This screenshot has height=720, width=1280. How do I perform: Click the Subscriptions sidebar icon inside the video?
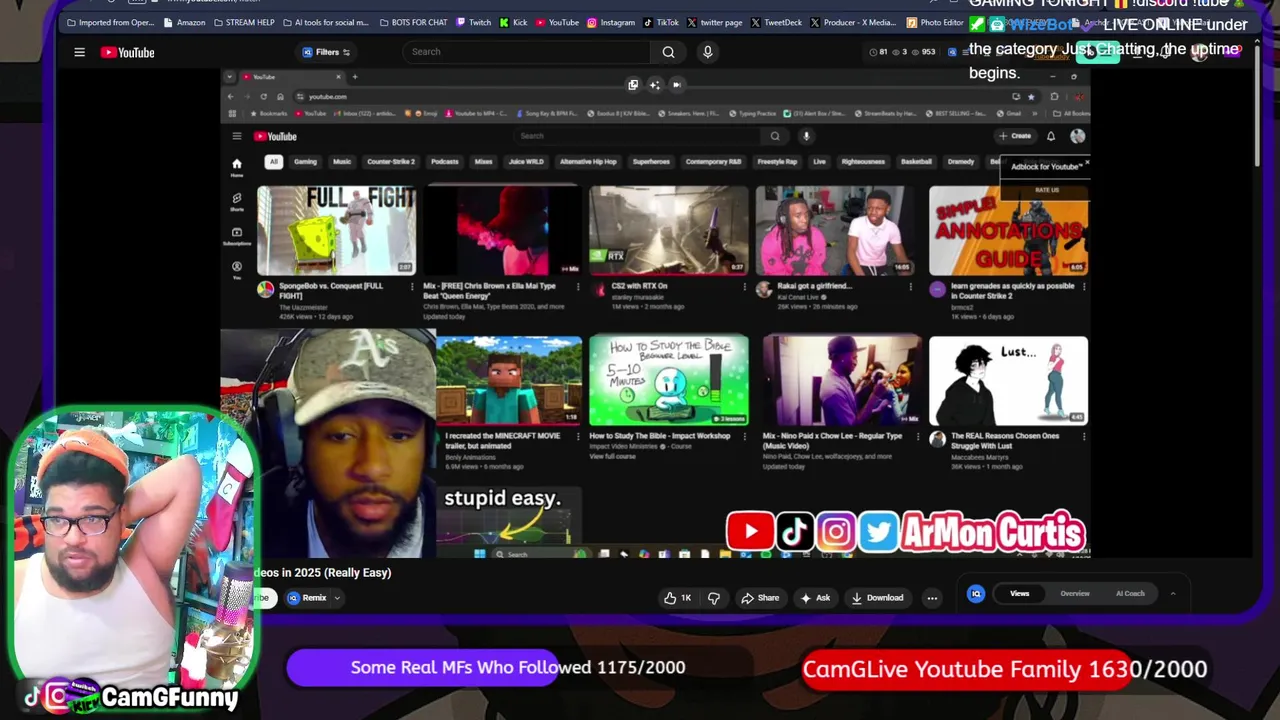point(237,236)
